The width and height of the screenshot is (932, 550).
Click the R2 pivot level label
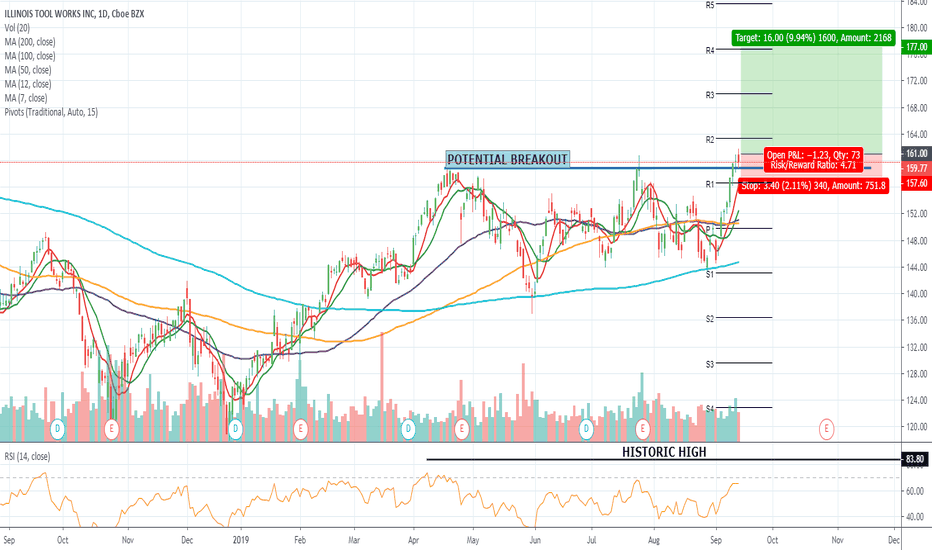click(710, 140)
